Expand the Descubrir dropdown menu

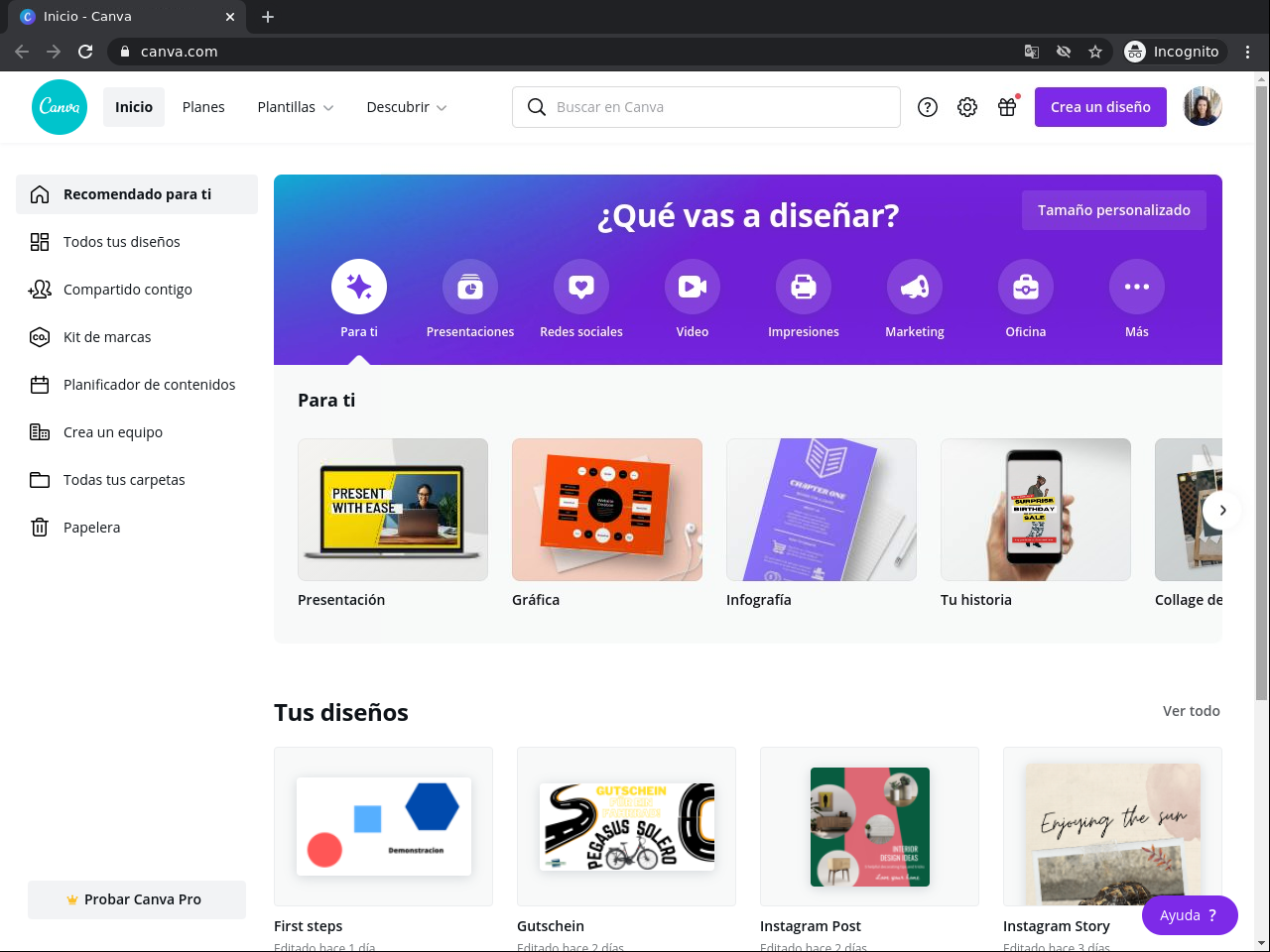407,107
